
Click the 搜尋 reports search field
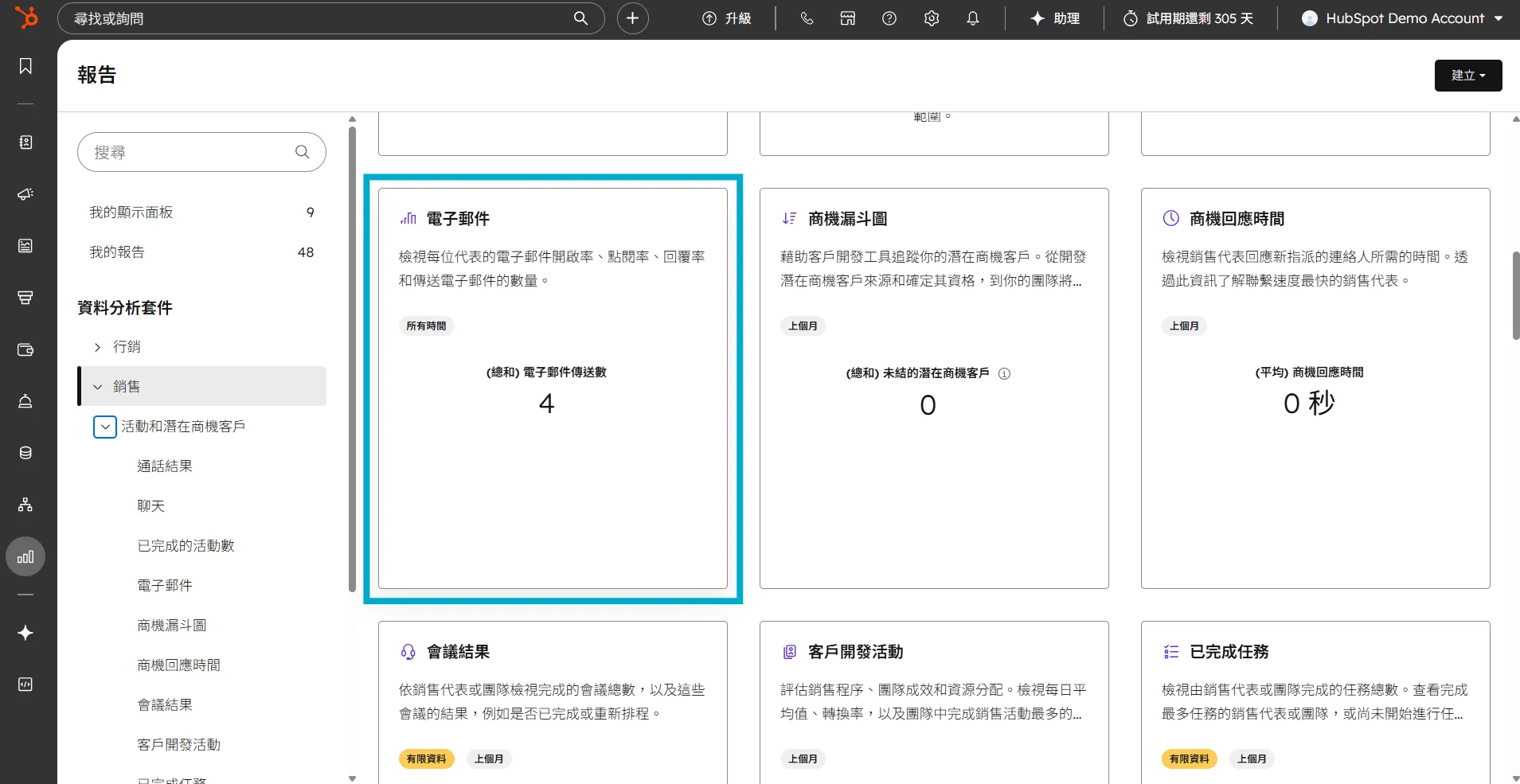click(x=201, y=152)
